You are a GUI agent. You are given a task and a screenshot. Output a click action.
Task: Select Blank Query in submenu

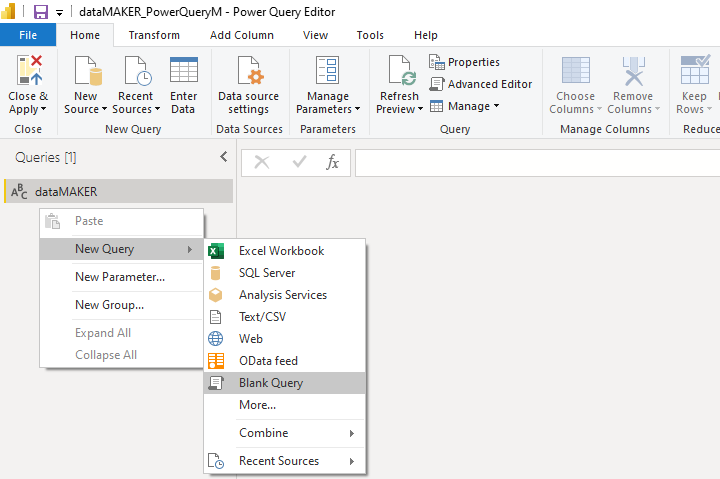[285, 383]
